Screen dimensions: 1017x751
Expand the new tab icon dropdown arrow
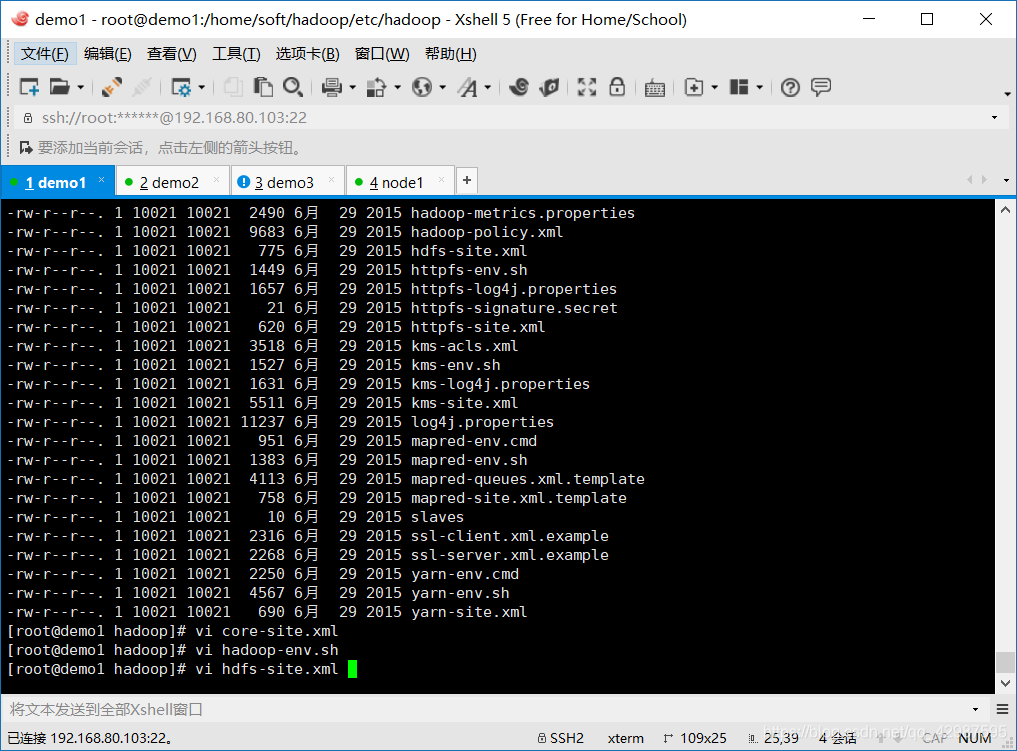click(x=715, y=87)
